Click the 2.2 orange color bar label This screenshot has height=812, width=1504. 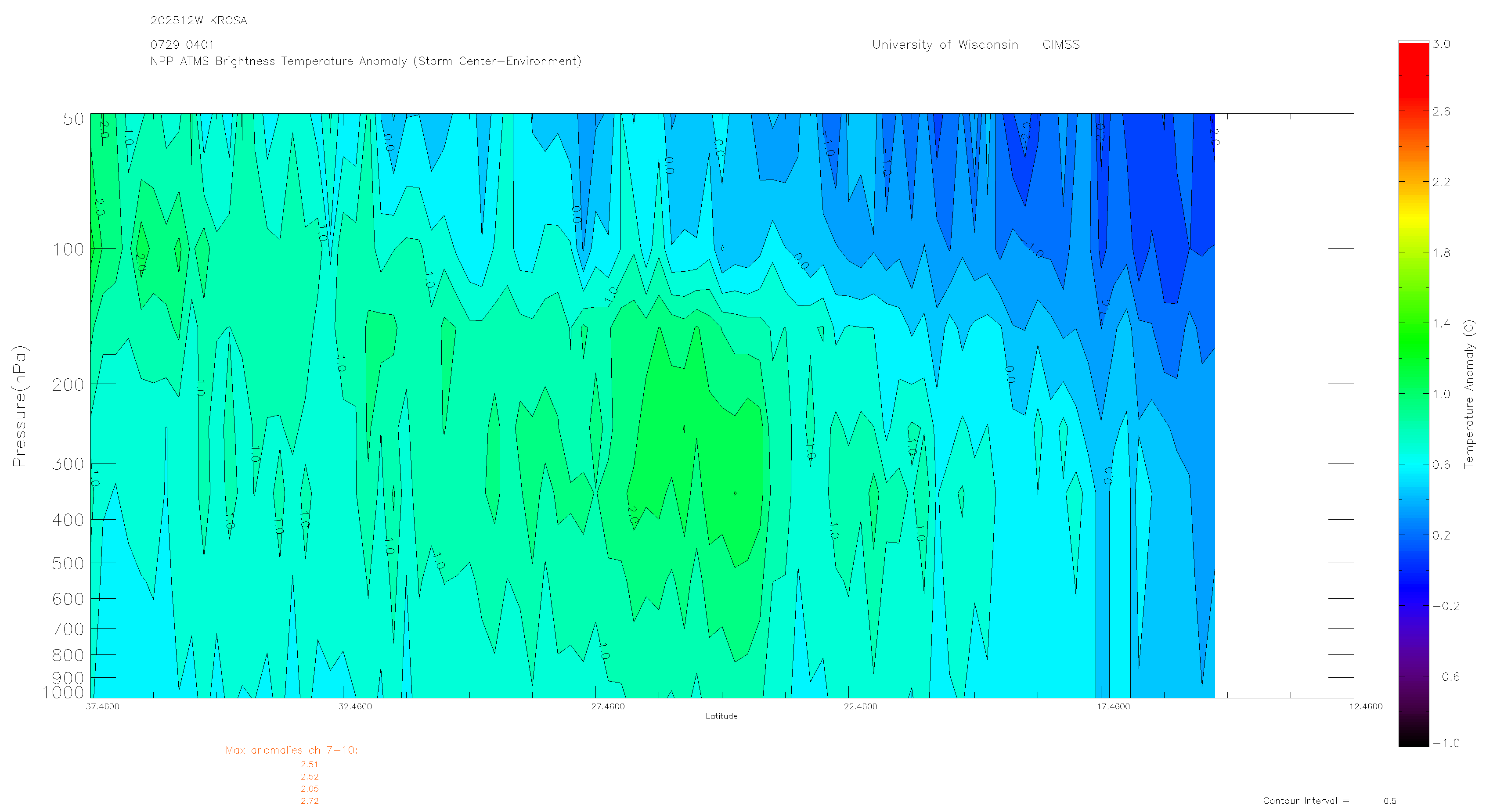(x=1441, y=182)
